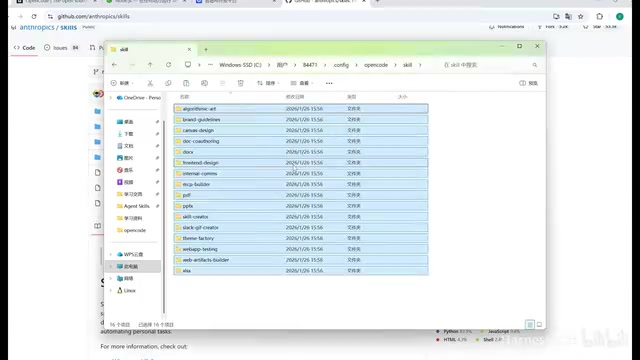Switch to details list view in status bar
Viewport: 640px width, 360px height.
pos(530,324)
